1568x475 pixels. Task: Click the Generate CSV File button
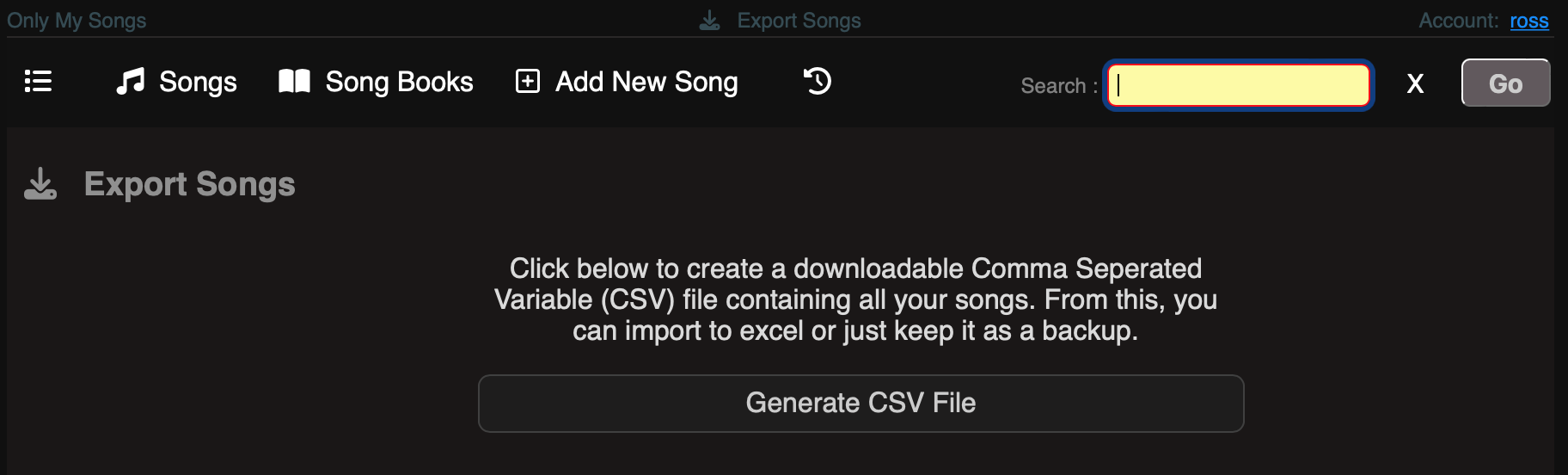tap(861, 403)
